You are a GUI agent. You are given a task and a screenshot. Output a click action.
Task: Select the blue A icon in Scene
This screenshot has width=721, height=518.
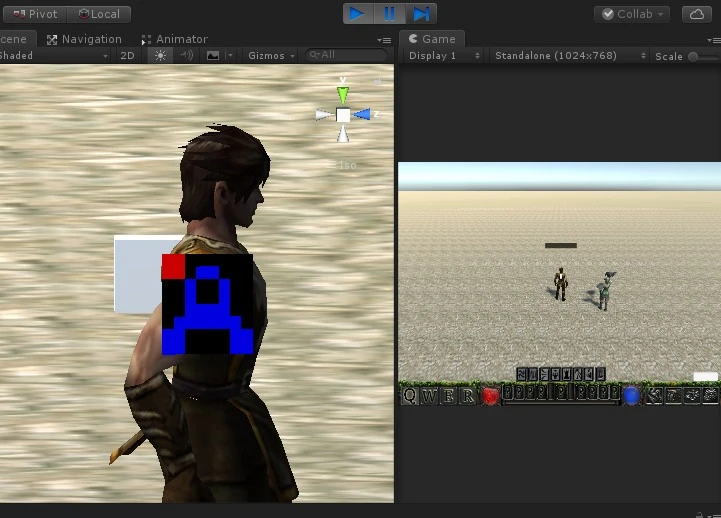coord(207,304)
